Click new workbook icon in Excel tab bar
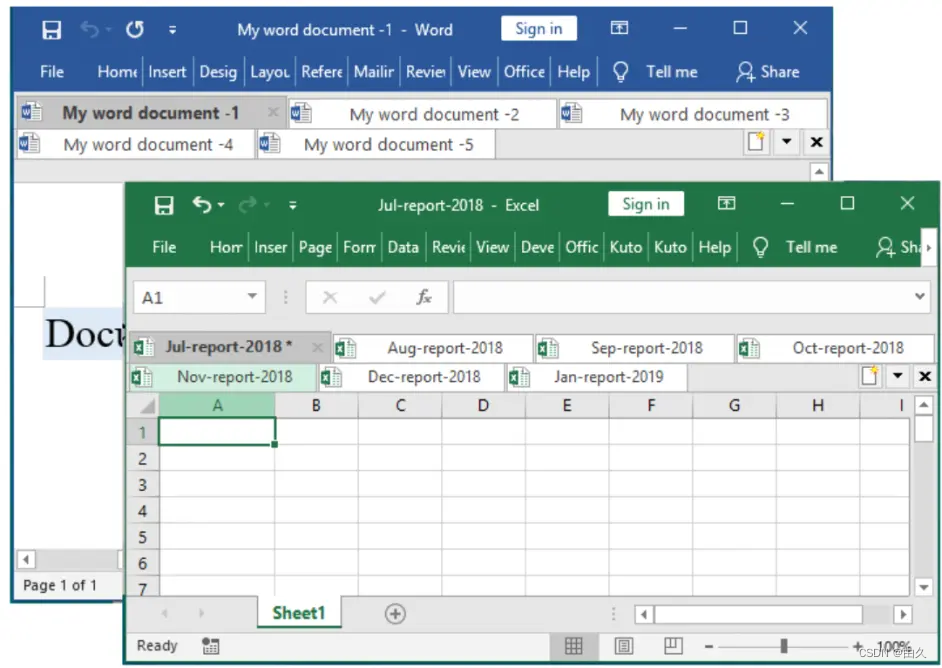942x668 pixels. [870, 376]
